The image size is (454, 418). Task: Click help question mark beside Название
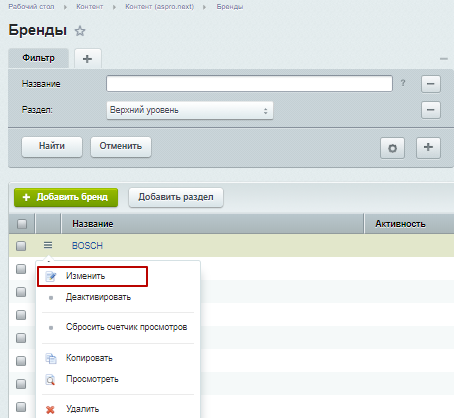pos(403,83)
